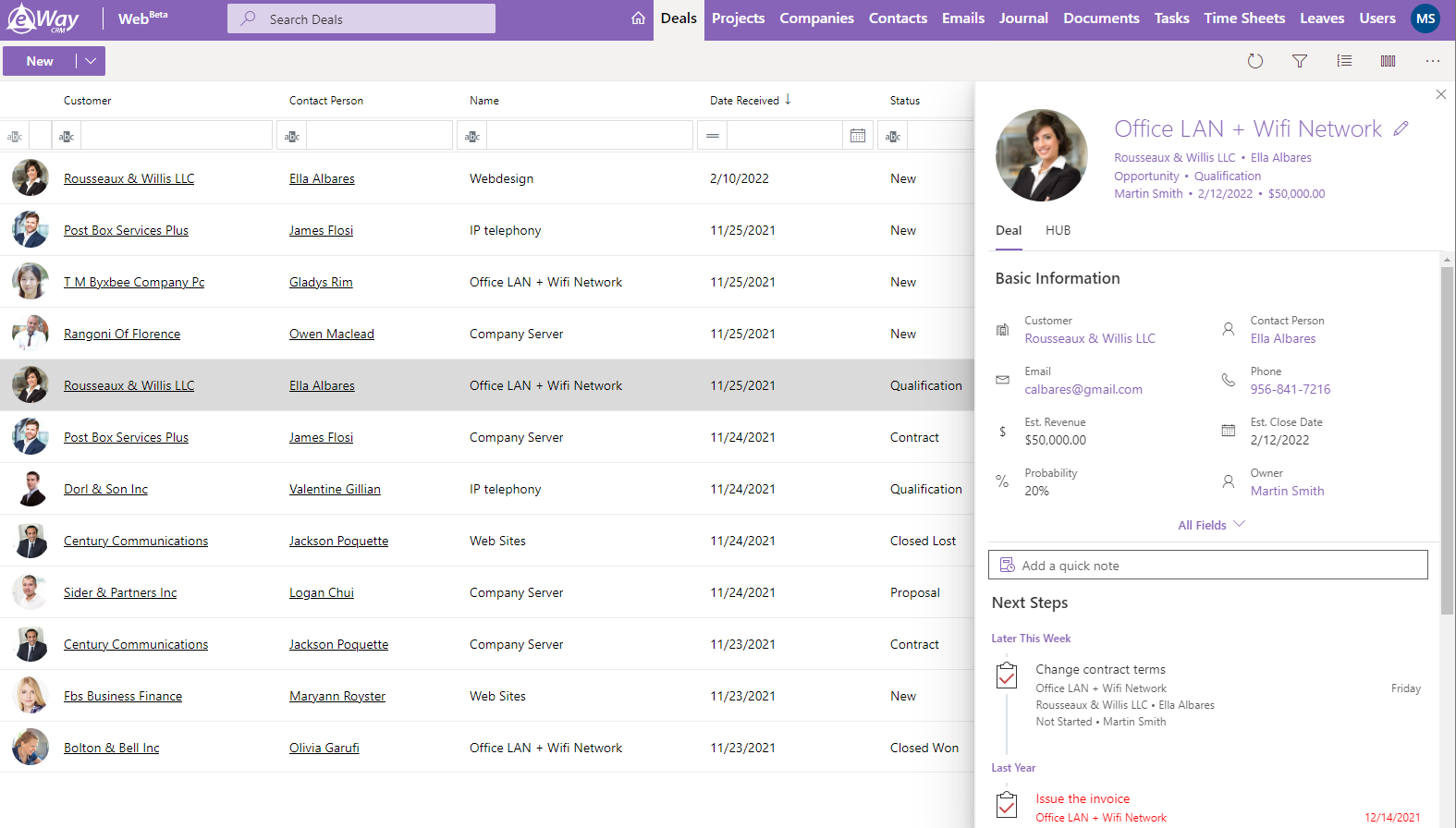
Task: Change the Customer filter operator icon
Action: click(67, 136)
